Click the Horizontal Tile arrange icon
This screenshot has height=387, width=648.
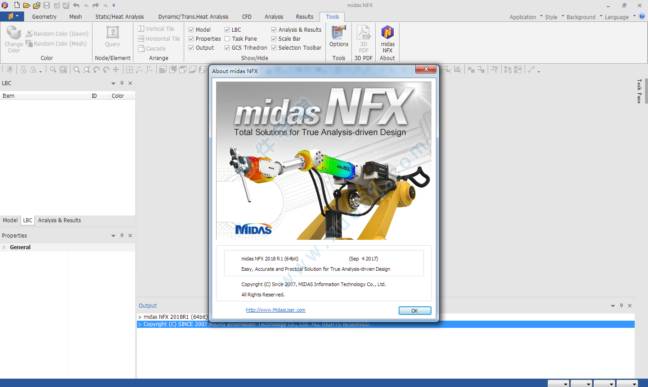(x=141, y=38)
